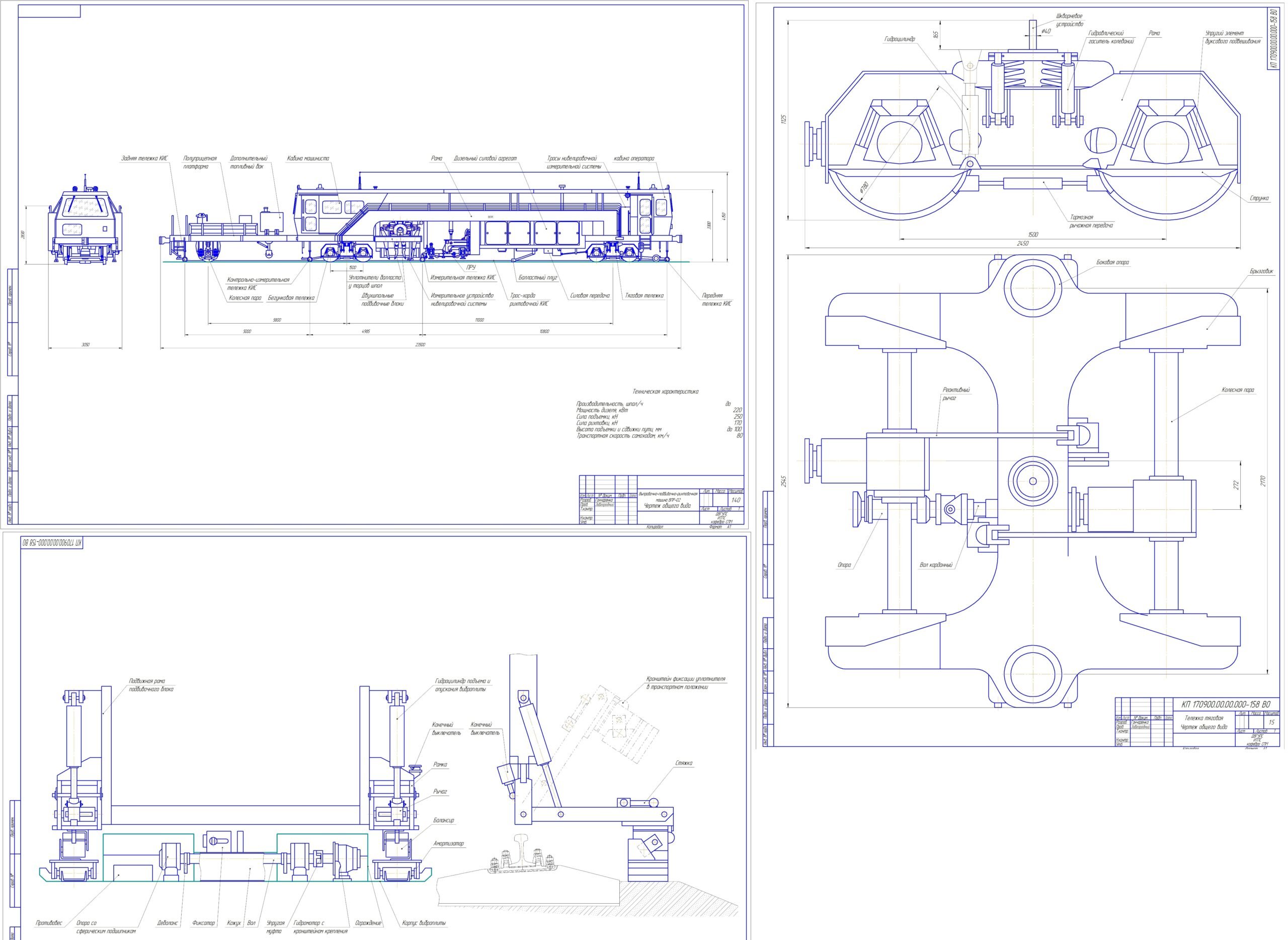
Task: Click the 'Балластный плуг' label
Action: (538, 278)
